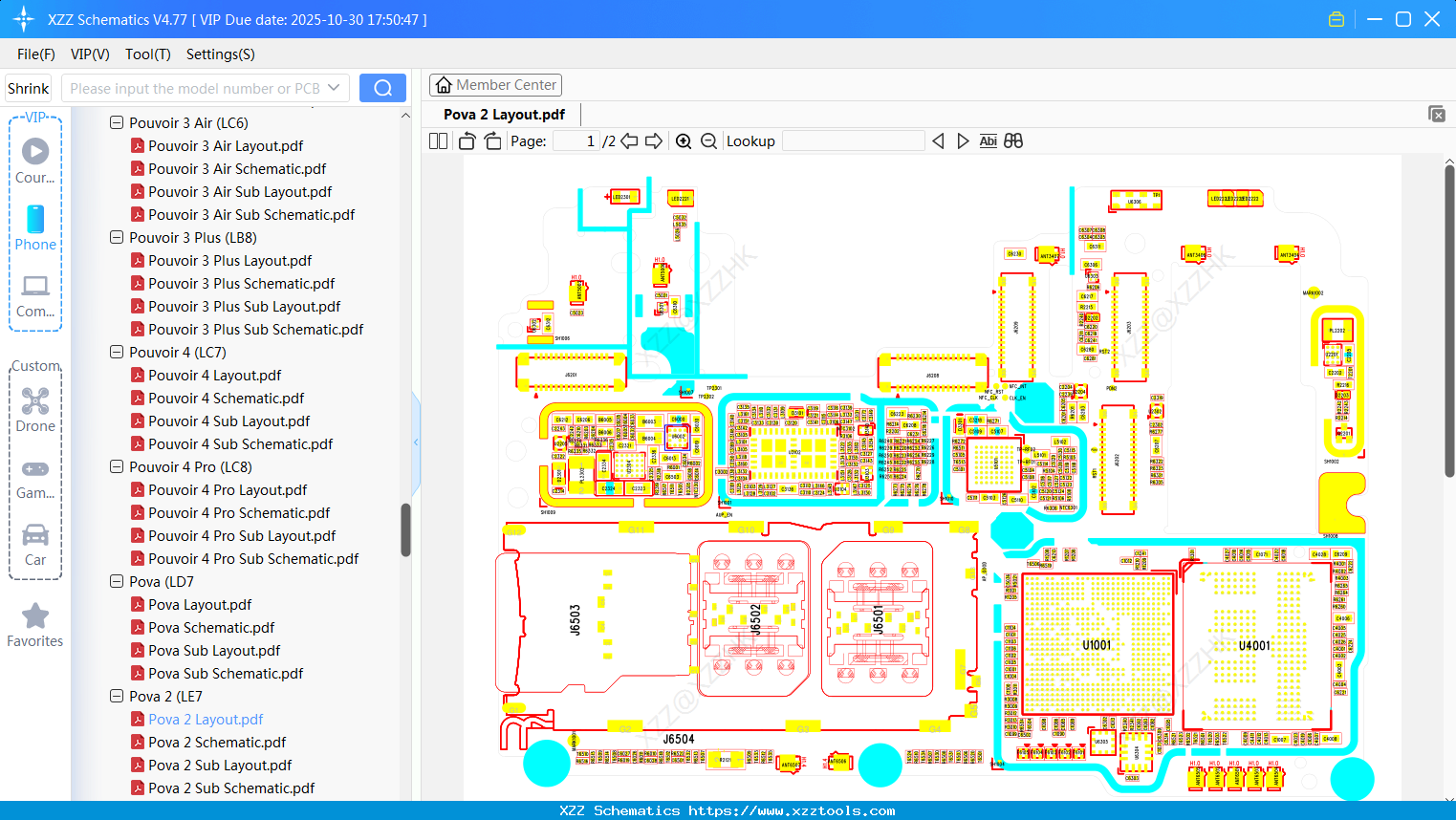Open advanced search with the binoculars icon
This screenshot has height=820, width=1456.
[x=1013, y=140]
